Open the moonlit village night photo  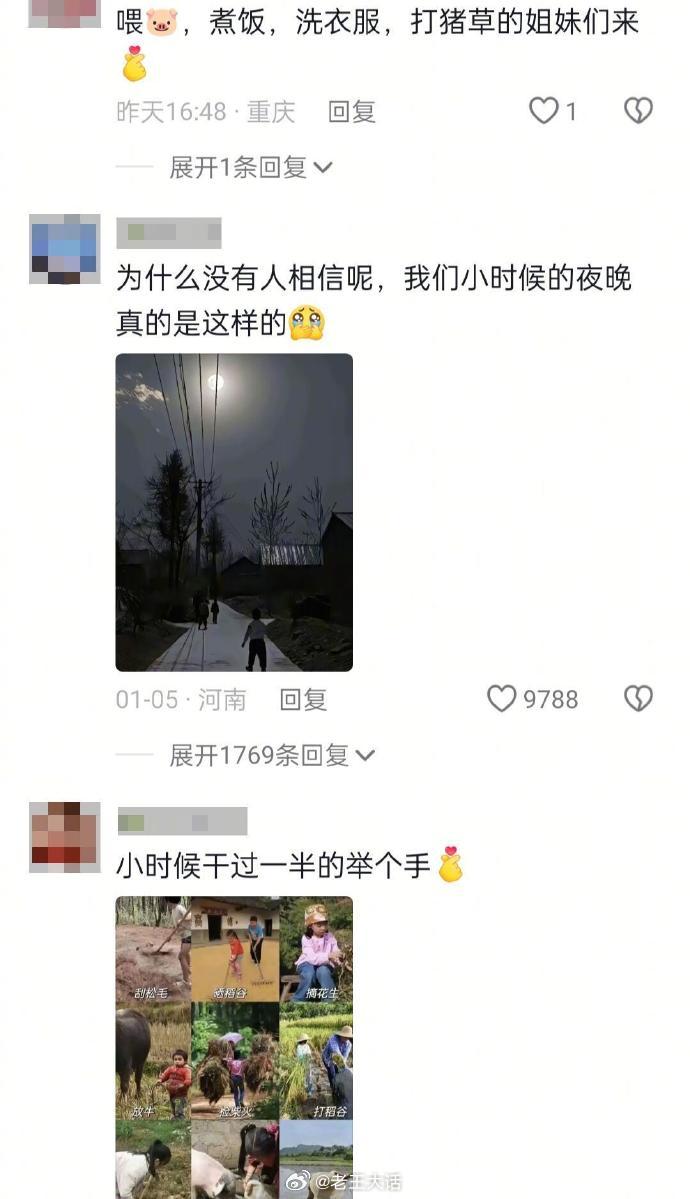(x=234, y=512)
